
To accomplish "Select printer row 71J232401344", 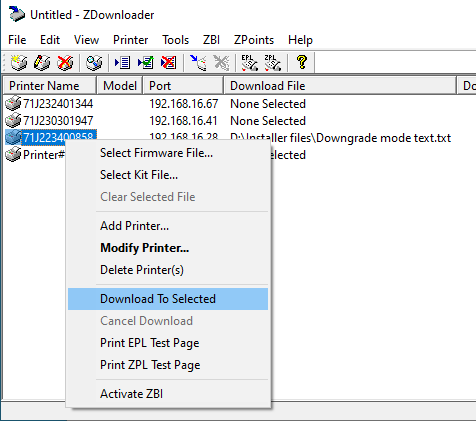I will pos(58,104).
